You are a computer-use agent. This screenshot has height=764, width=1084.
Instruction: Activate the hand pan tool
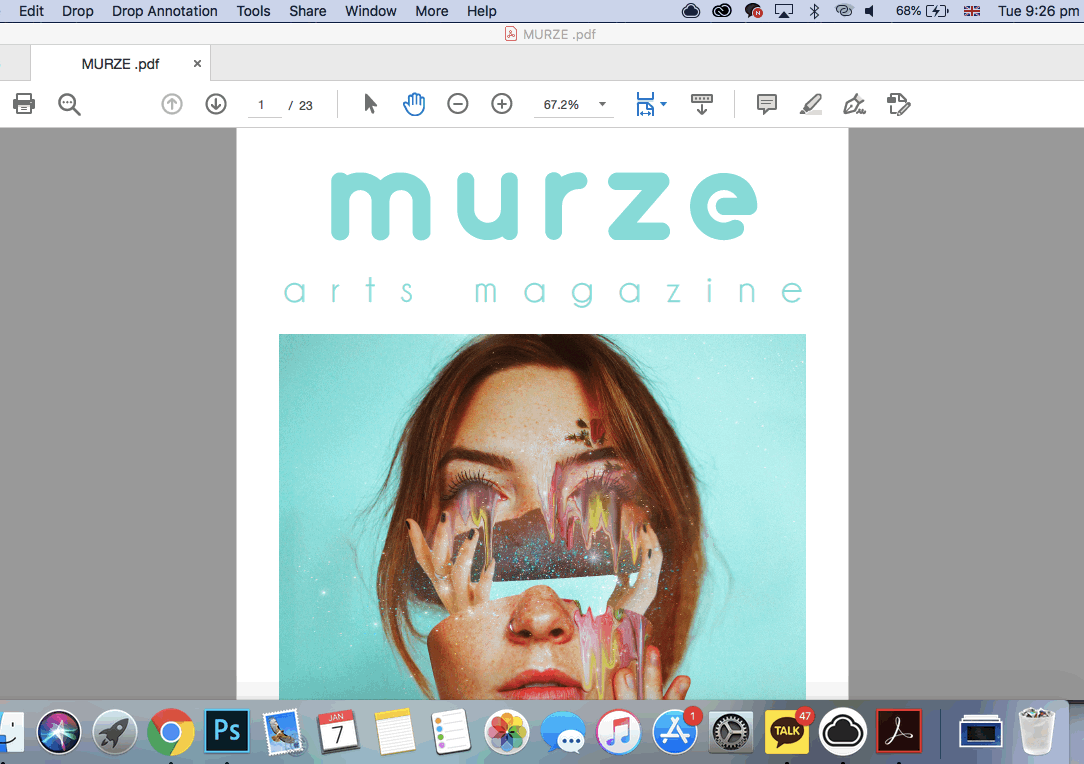tap(413, 104)
